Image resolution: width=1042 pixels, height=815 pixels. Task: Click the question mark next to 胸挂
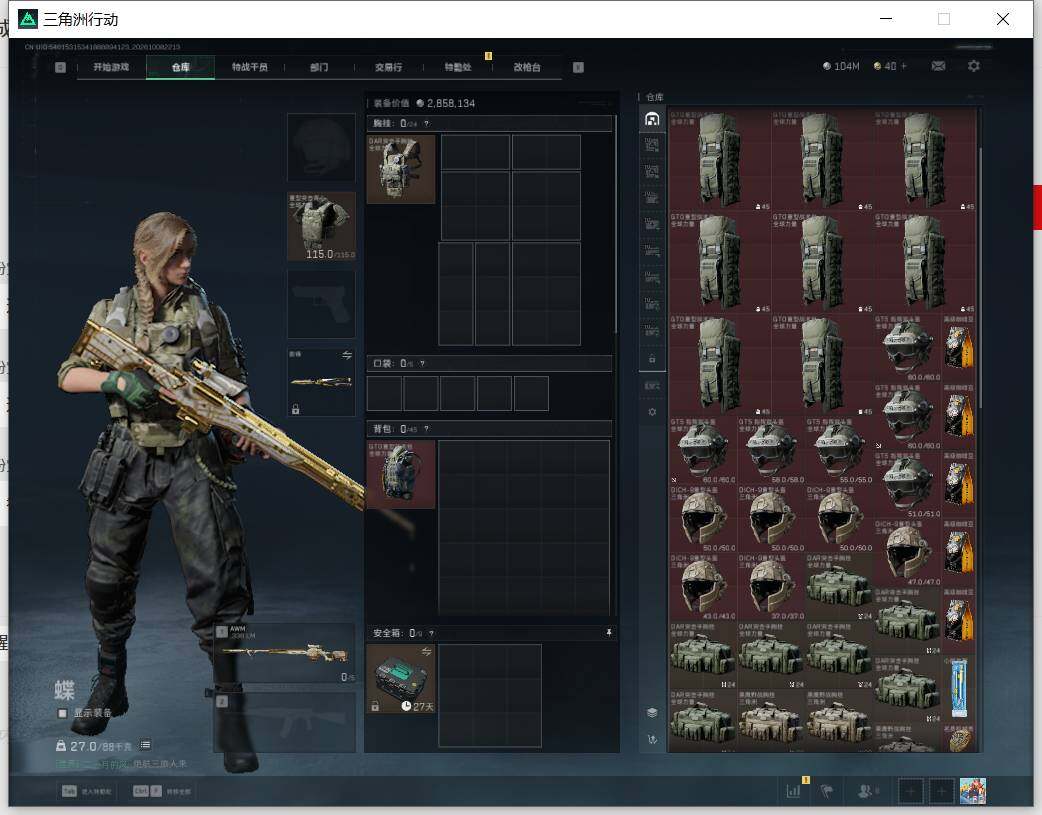427,124
